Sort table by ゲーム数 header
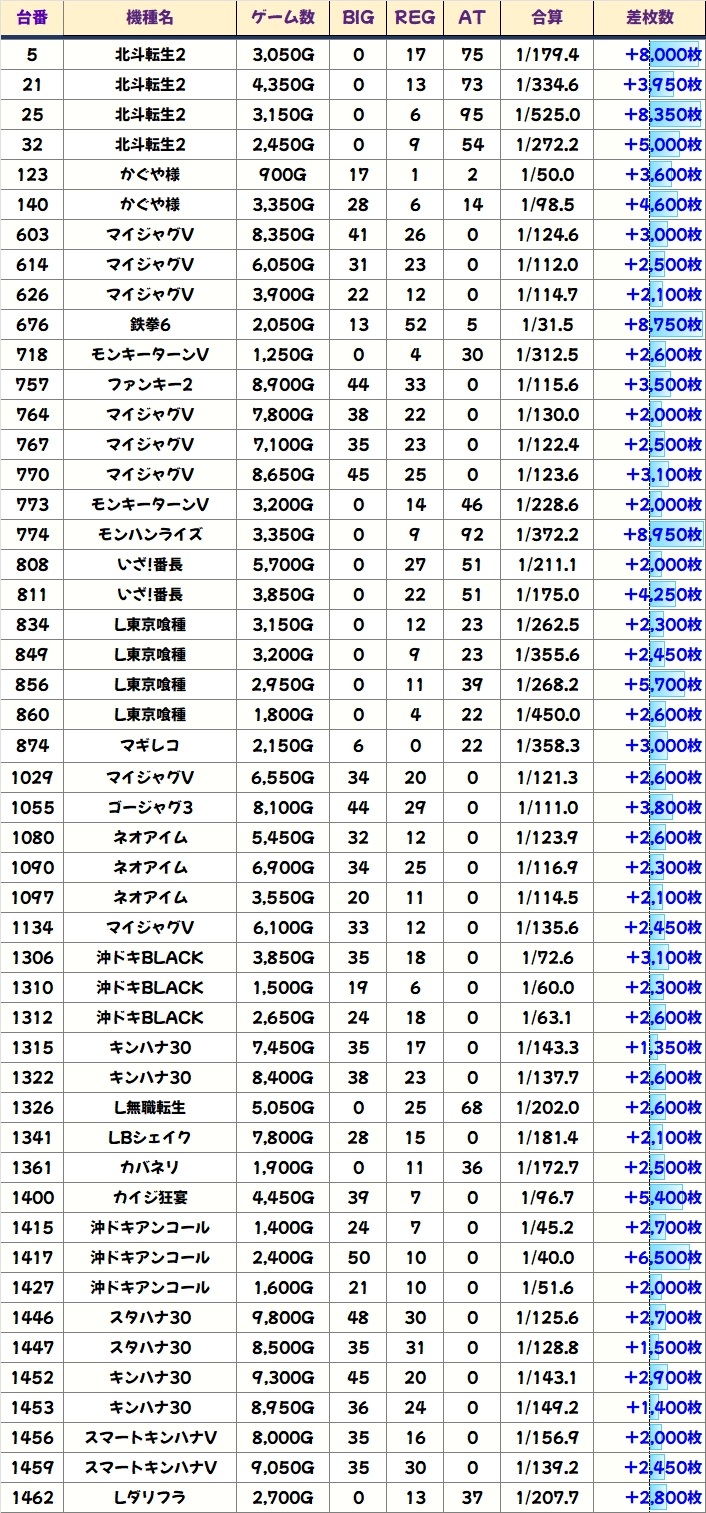The image size is (706, 1513). click(283, 18)
